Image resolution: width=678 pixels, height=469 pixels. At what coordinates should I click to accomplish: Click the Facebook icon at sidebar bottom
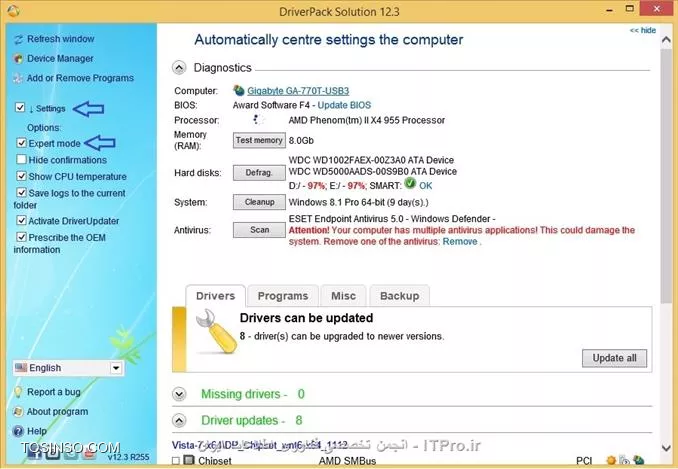[x=35, y=452]
